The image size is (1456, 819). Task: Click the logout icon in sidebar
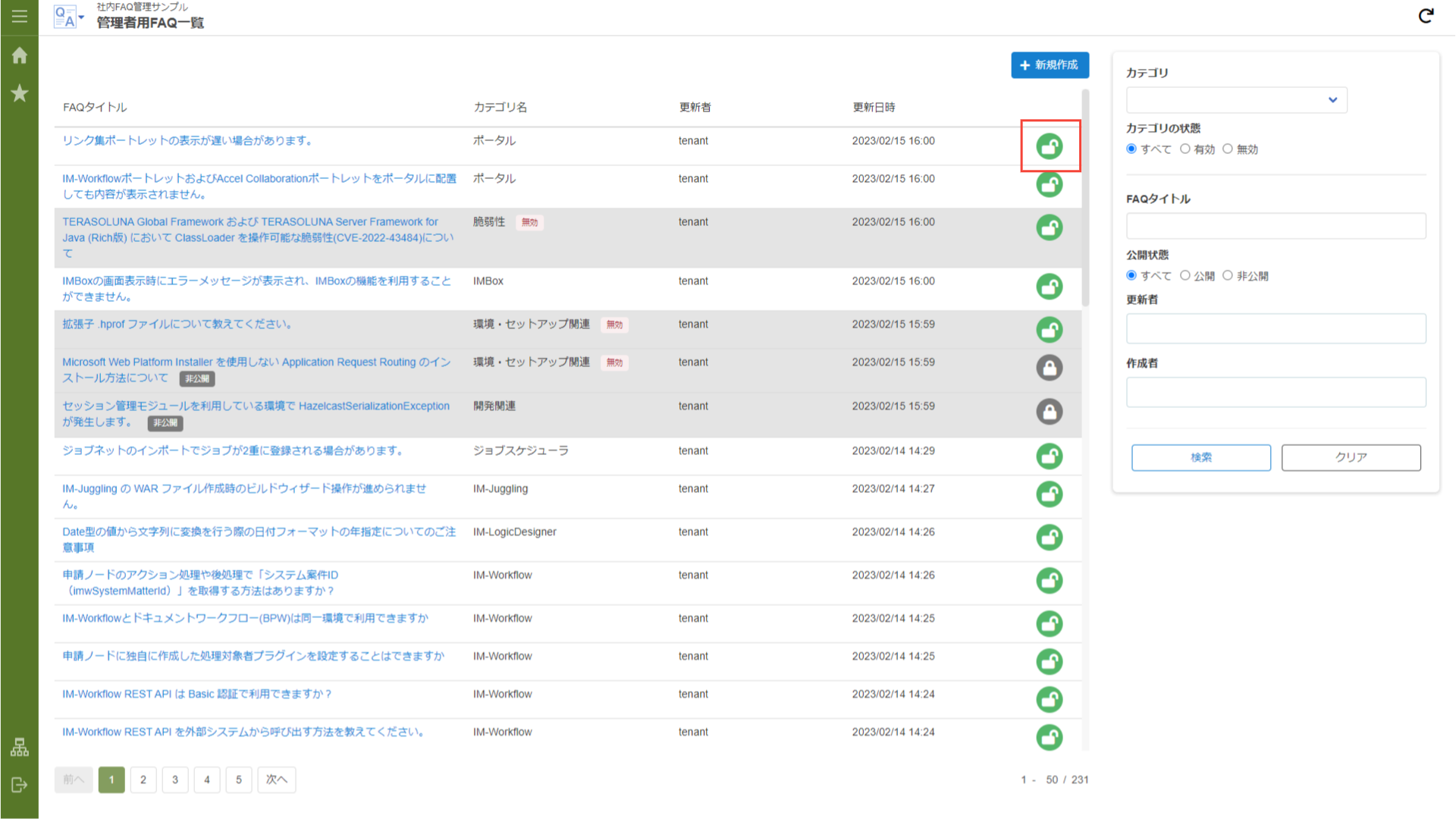(20, 785)
